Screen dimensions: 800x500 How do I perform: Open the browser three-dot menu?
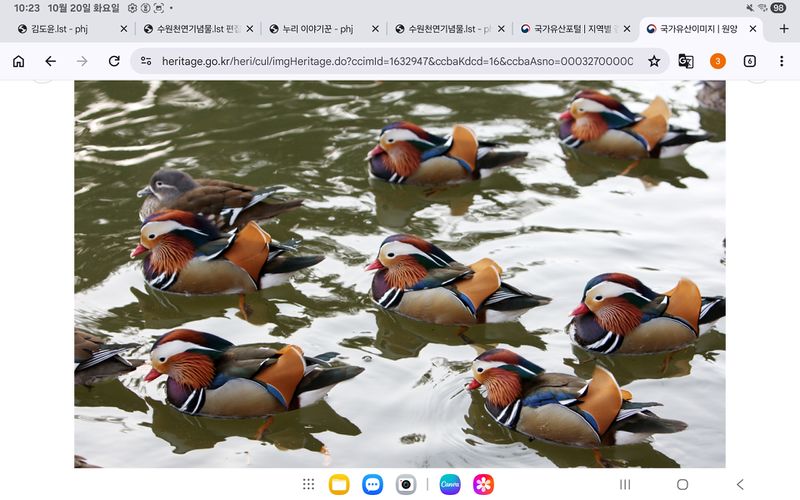point(781,61)
